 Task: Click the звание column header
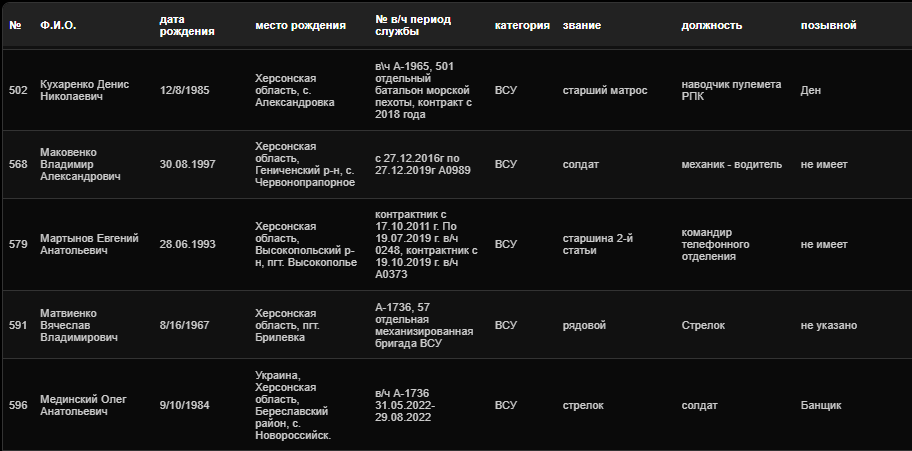(x=582, y=25)
